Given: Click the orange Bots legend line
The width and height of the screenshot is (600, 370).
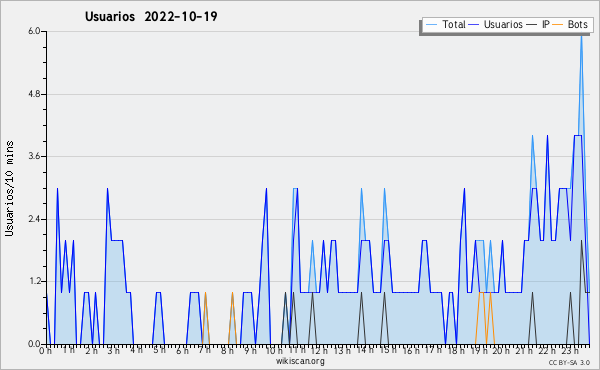Looking at the screenshot, I should point(558,25).
